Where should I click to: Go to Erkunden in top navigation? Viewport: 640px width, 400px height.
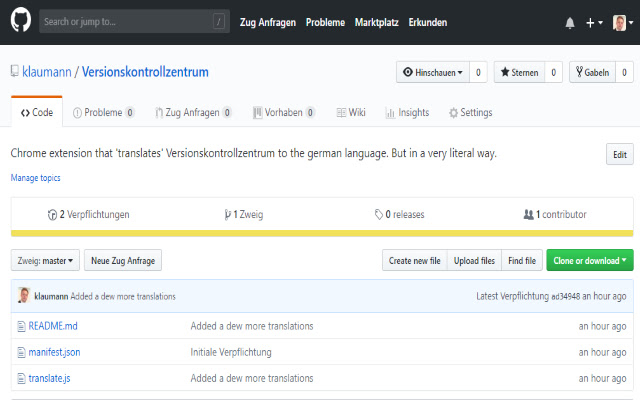(x=428, y=22)
